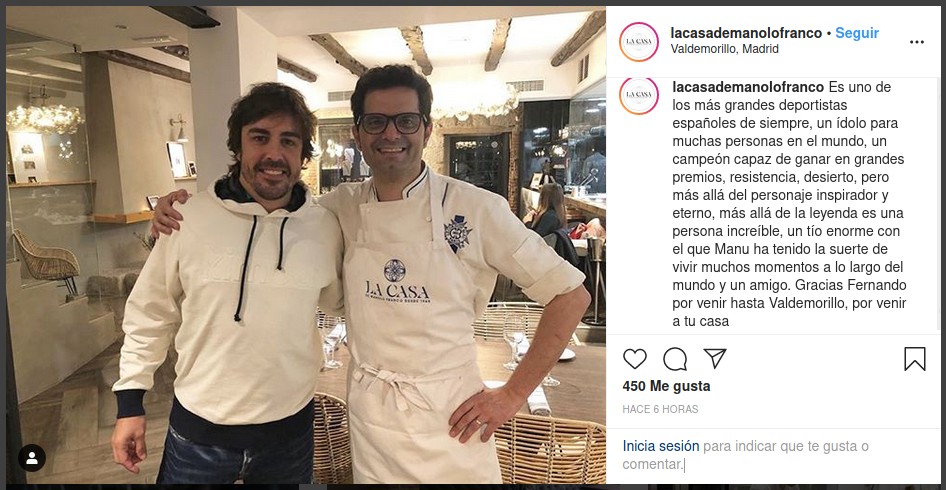Share the post with paper plane icon
This screenshot has width=946, height=490.
point(715,358)
